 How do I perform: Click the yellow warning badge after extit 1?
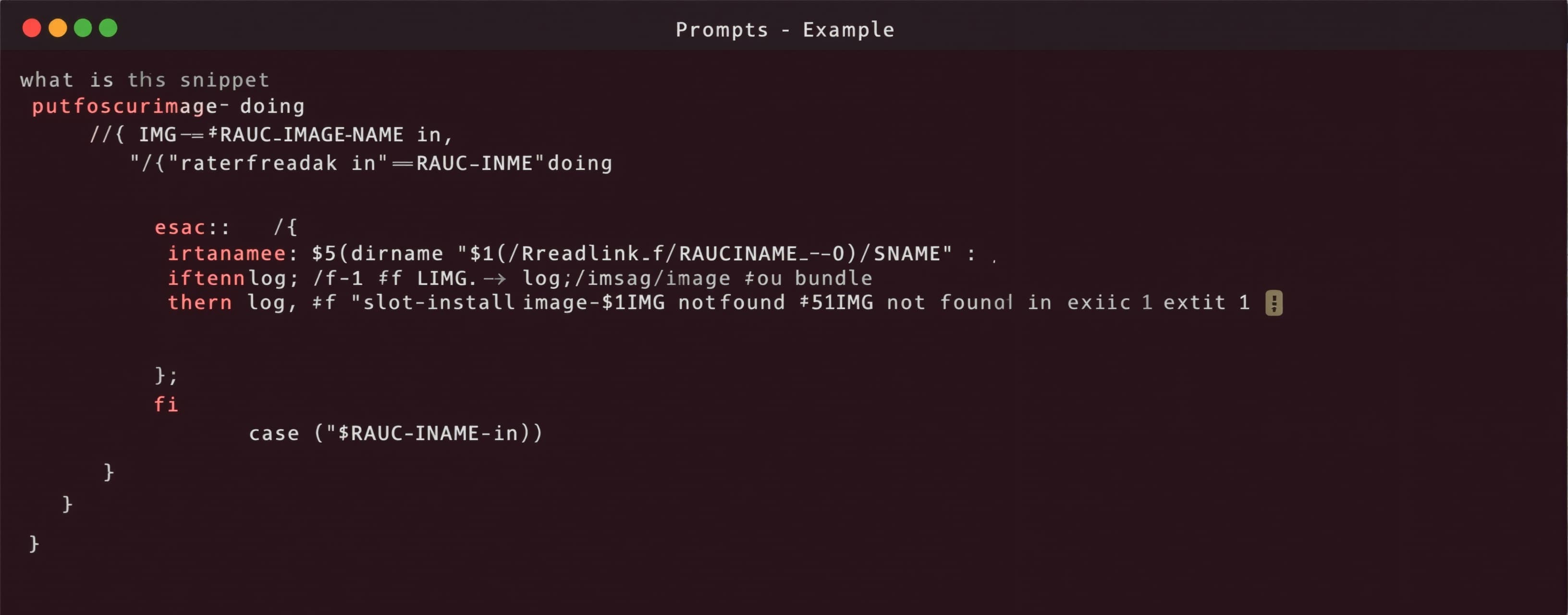[x=1274, y=303]
